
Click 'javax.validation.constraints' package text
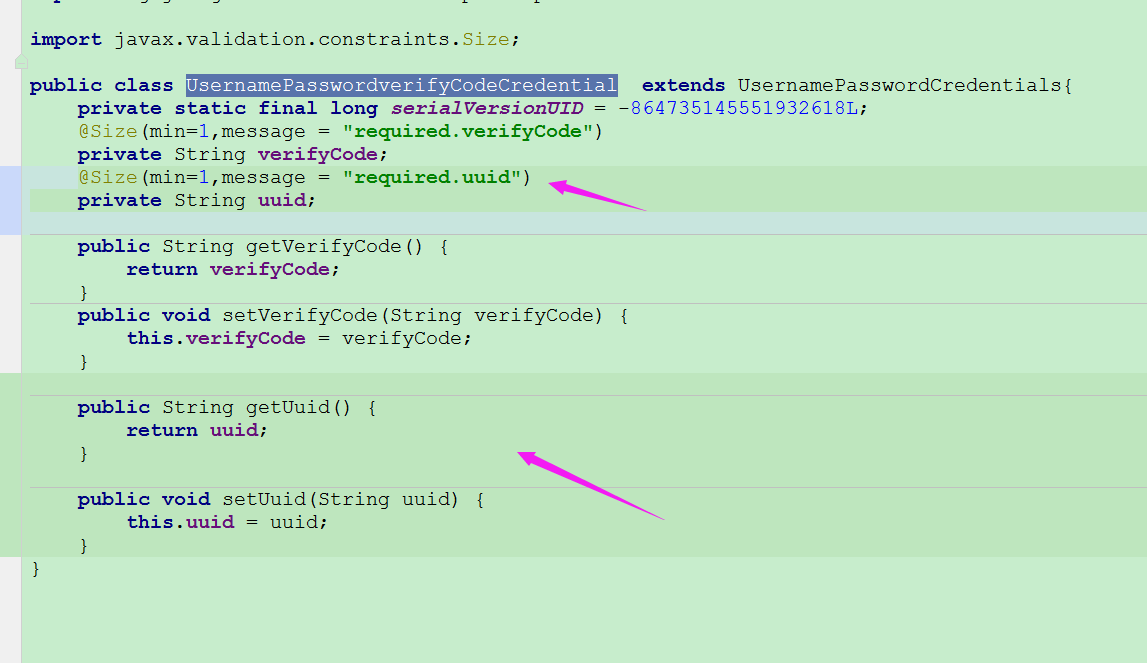(282, 40)
